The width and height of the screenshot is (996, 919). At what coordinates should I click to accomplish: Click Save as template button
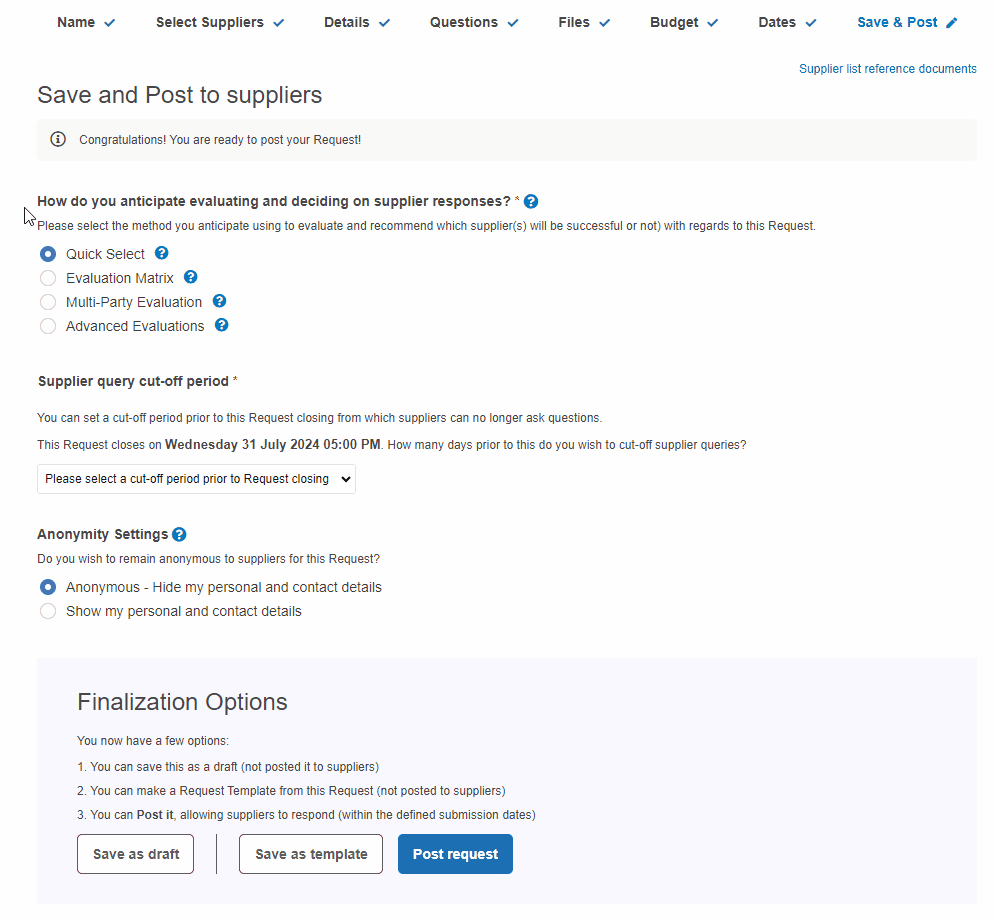click(x=311, y=854)
